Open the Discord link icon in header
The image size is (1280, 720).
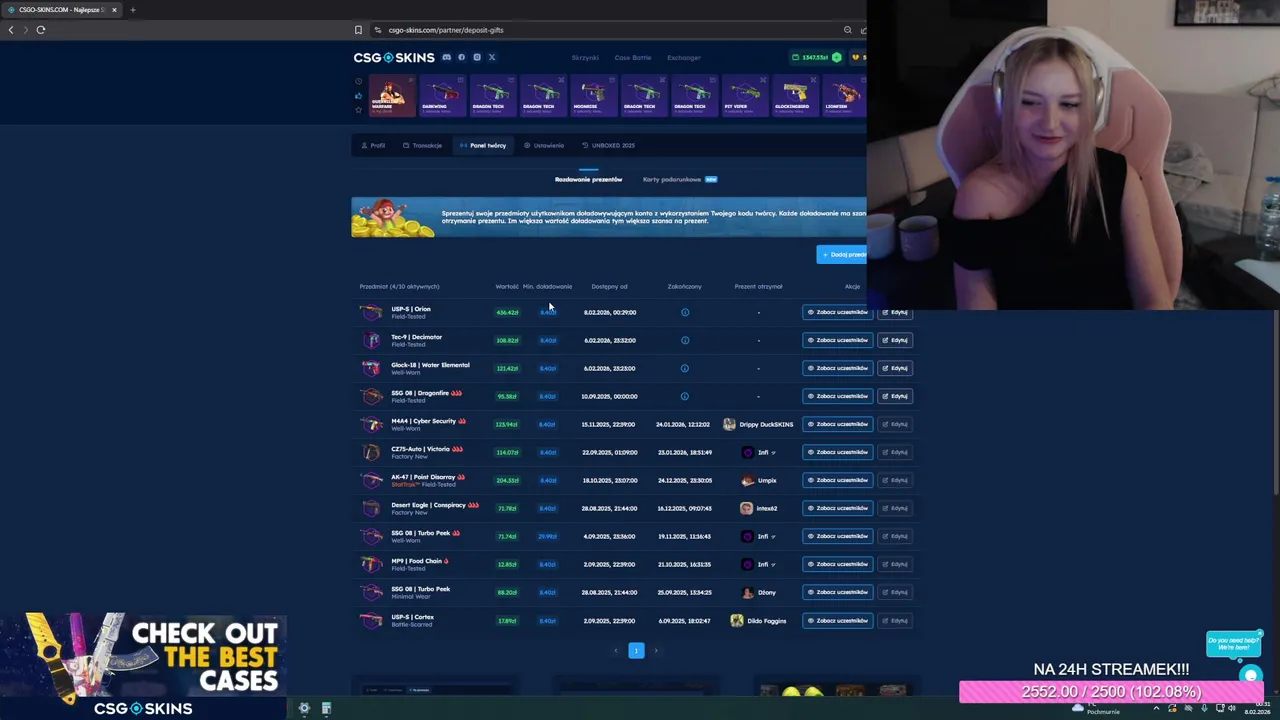[x=447, y=57]
